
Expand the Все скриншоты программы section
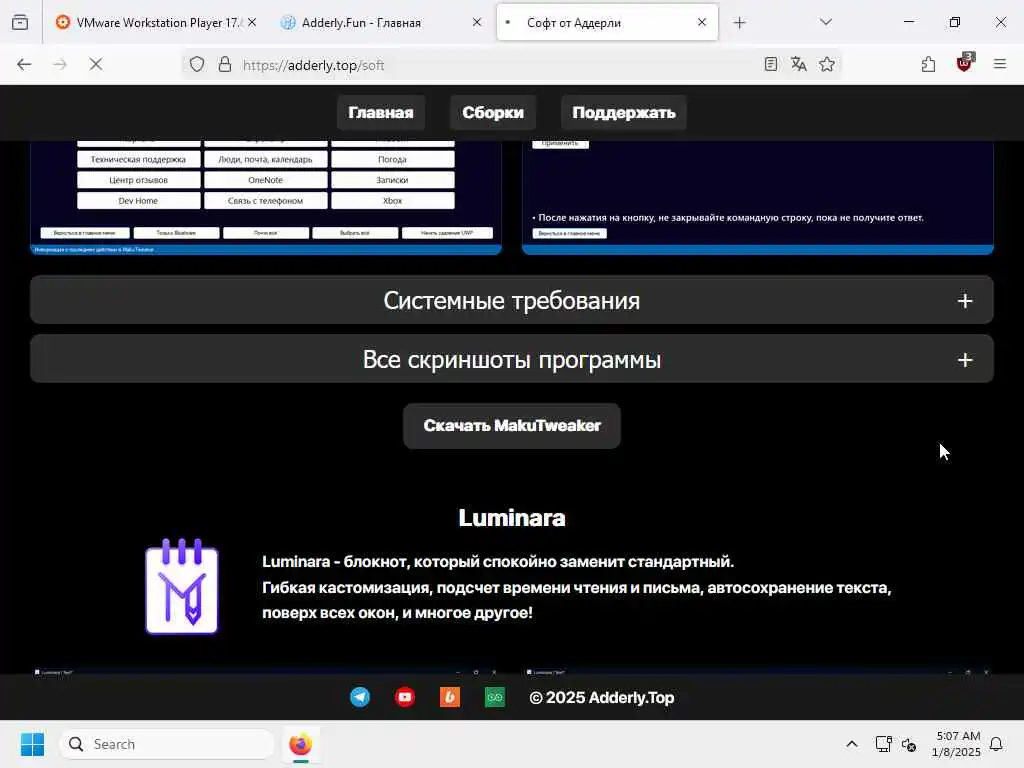(511, 359)
